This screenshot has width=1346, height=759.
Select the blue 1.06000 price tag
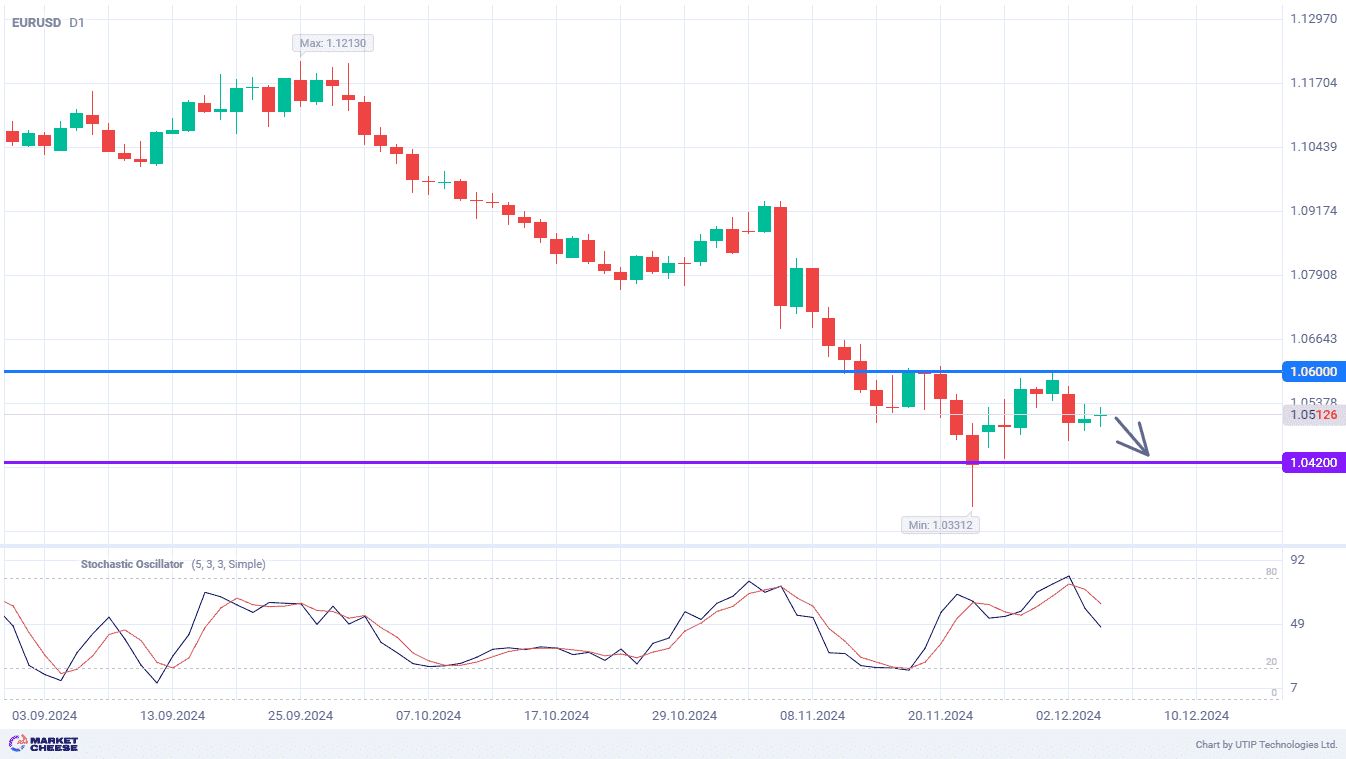[1312, 372]
